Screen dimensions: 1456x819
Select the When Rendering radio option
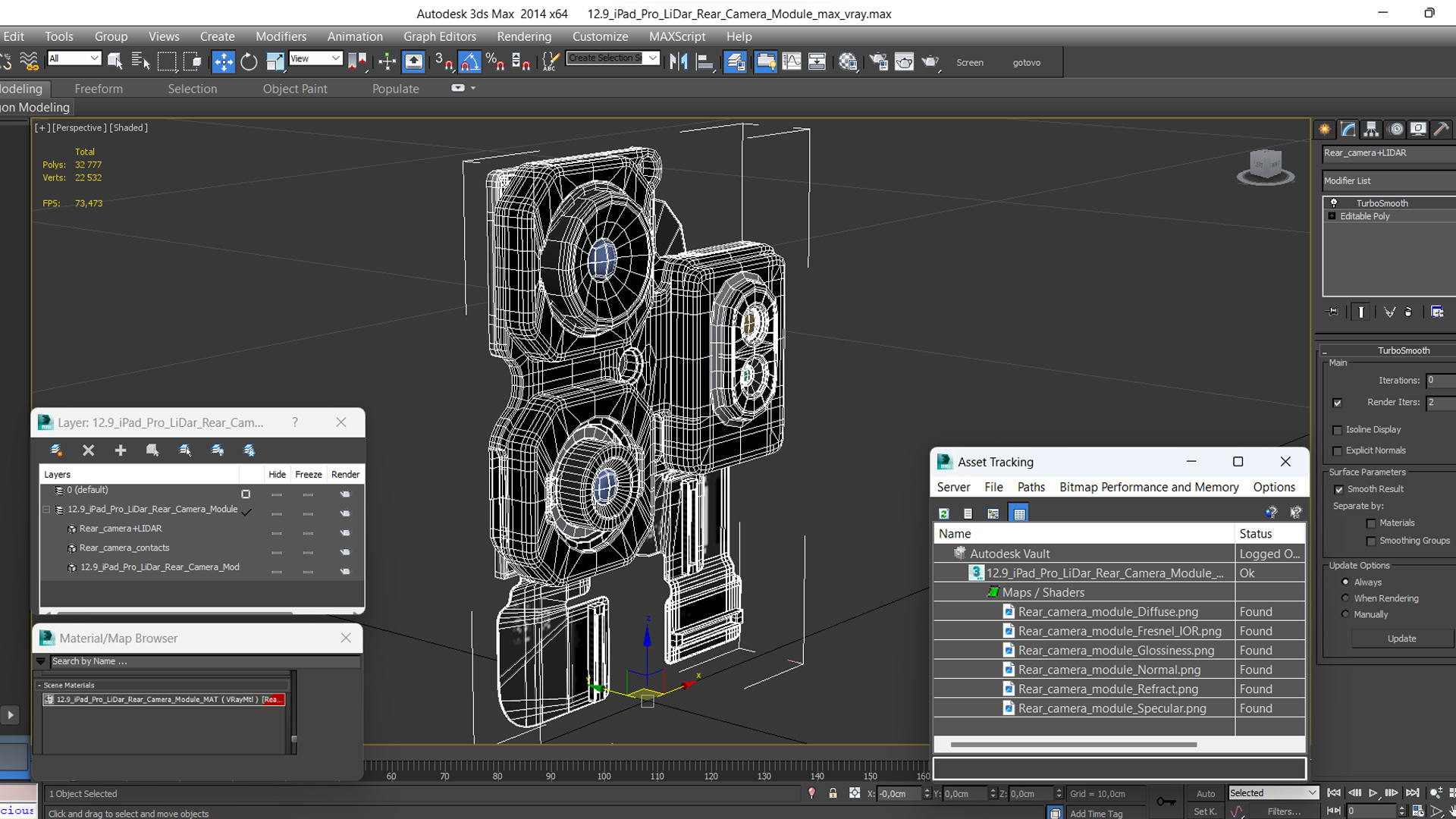point(1345,598)
